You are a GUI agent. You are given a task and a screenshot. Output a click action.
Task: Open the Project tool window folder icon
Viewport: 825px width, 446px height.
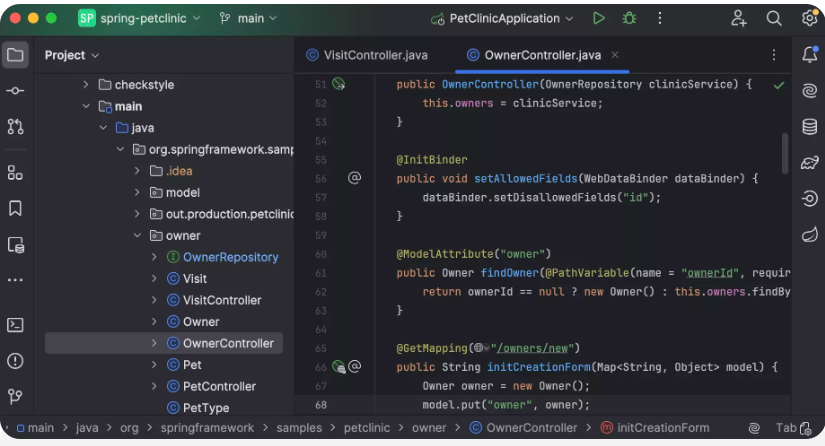15,55
